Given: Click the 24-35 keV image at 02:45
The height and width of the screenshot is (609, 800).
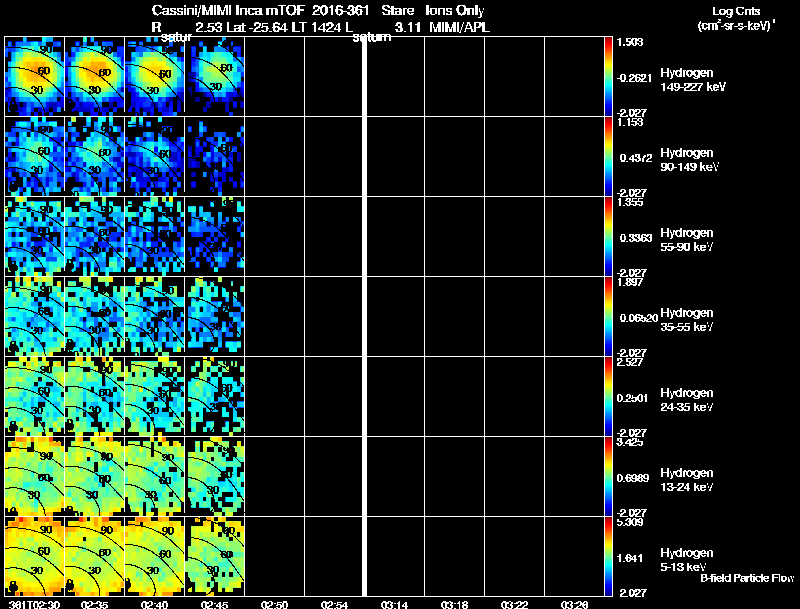Looking at the screenshot, I should tap(215, 396).
